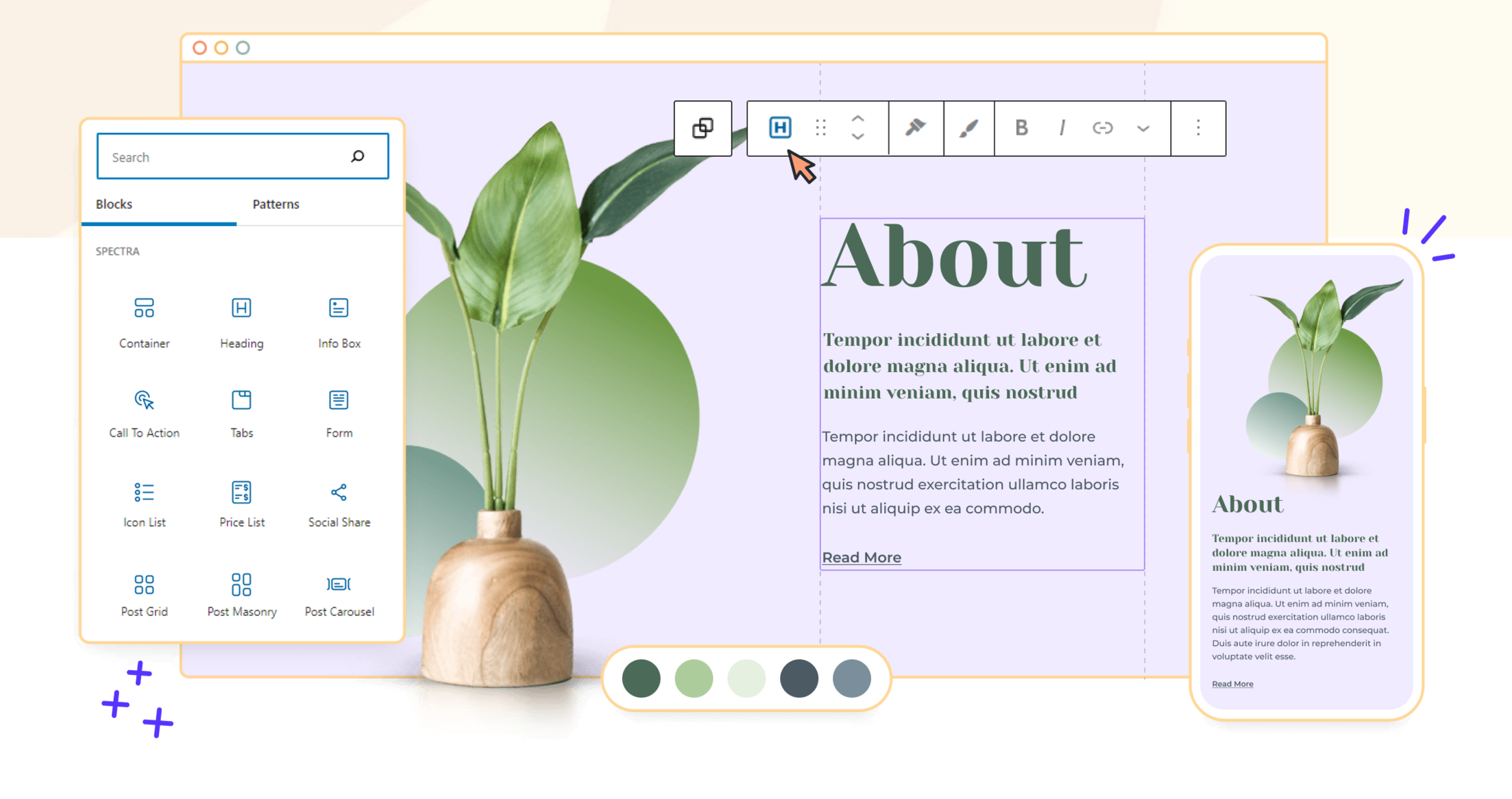Click the copy styles paintbrush icon
This screenshot has width=1512, height=799.
tap(916, 127)
